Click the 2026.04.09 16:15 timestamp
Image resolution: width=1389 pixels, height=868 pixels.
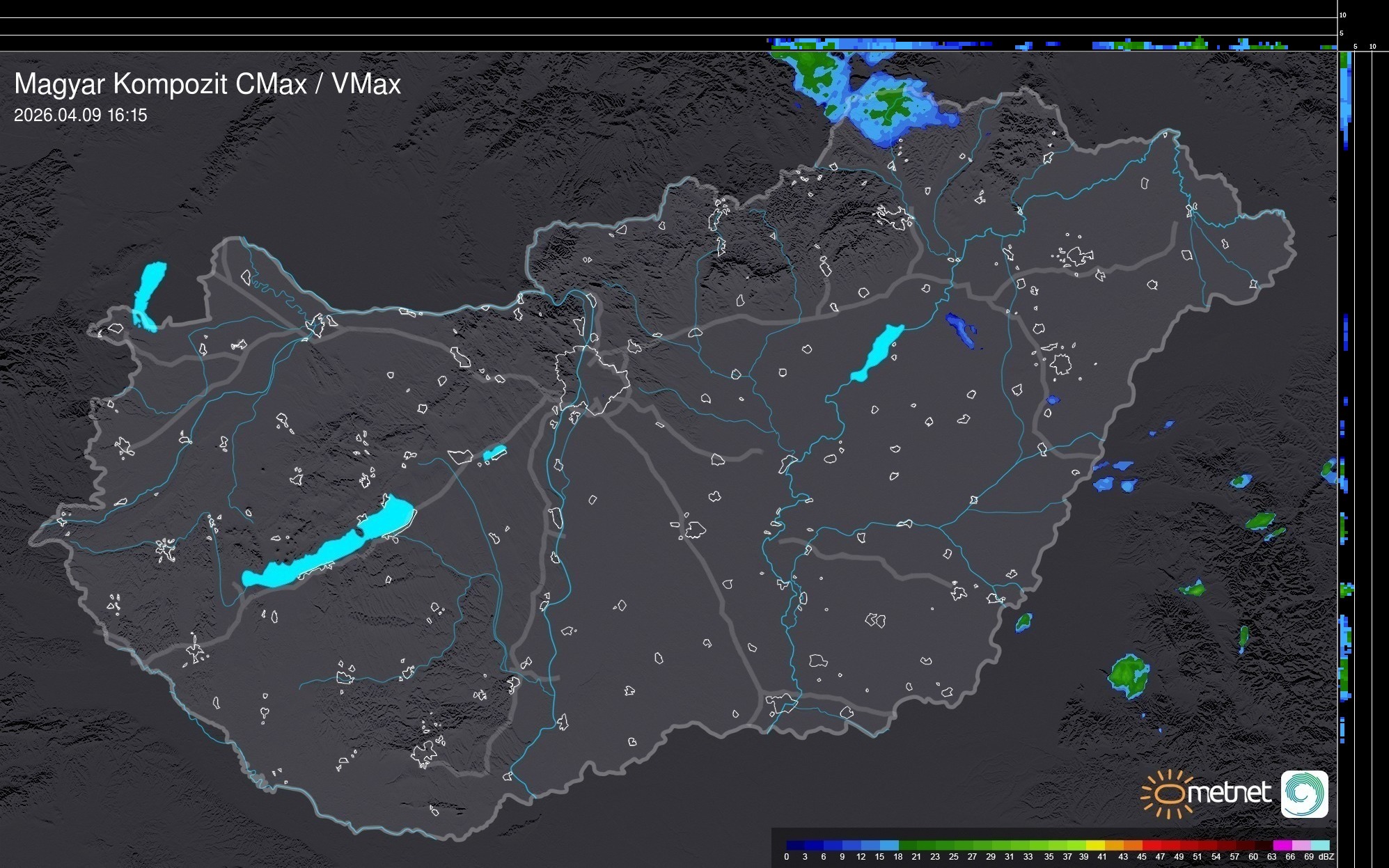click(81, 116)
